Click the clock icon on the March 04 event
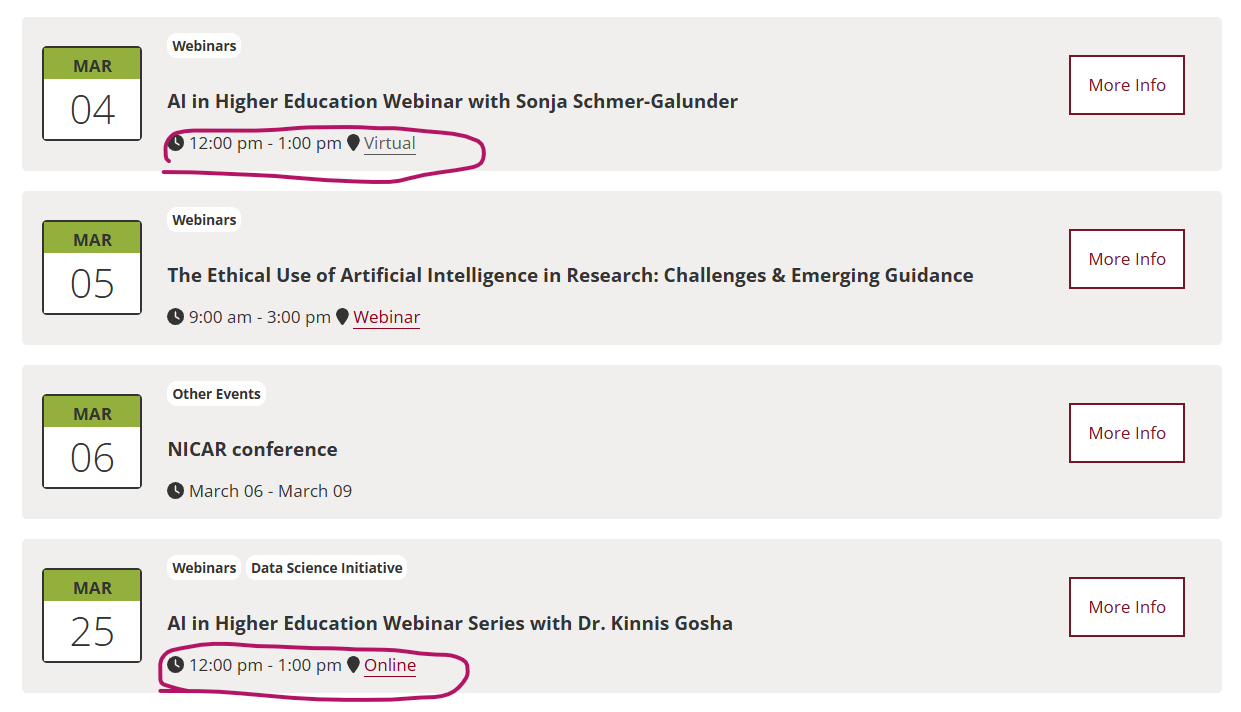Image resolution: width=1241 pixels, height=712 pixels. (176, 143)
